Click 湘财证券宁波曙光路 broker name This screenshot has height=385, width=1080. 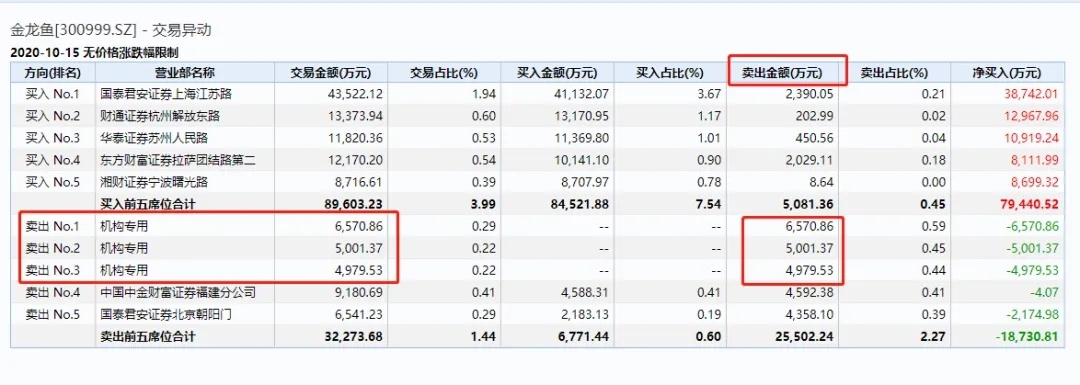coord(155,182)
